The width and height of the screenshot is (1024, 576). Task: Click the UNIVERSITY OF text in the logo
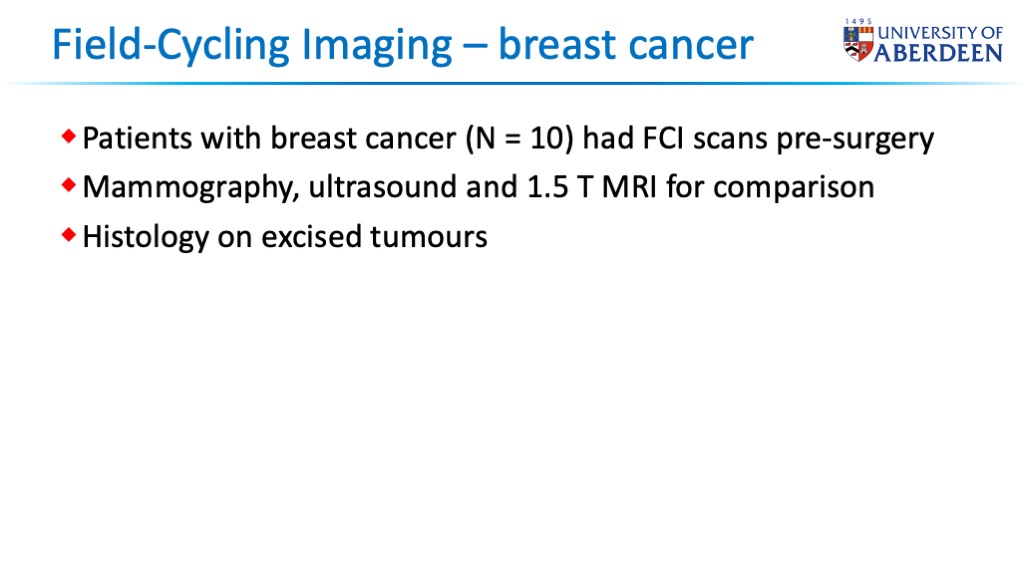940,33
